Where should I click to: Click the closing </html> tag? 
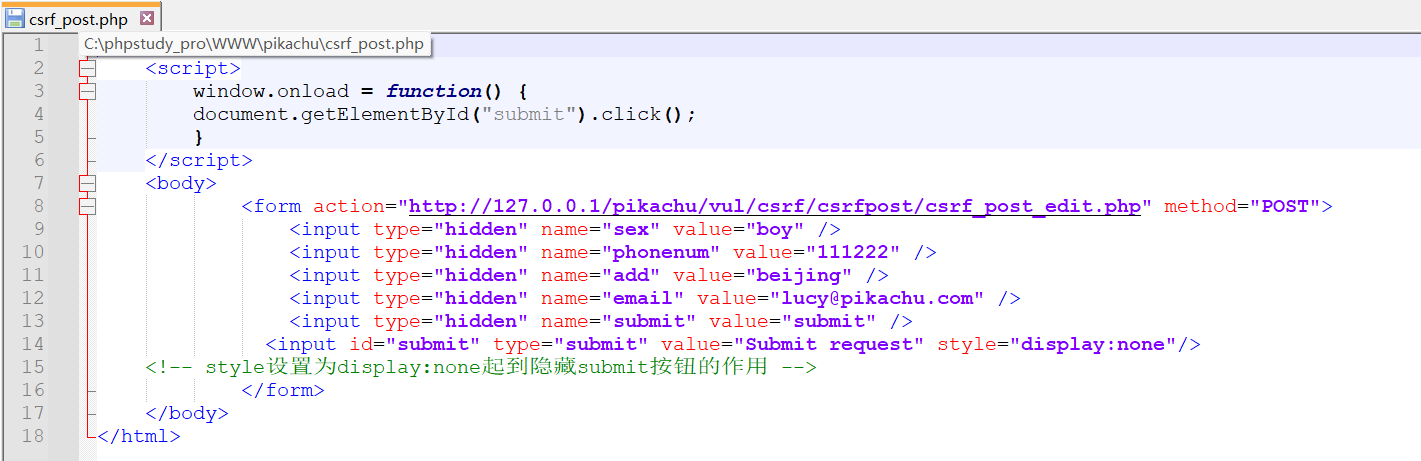[139, 436]
